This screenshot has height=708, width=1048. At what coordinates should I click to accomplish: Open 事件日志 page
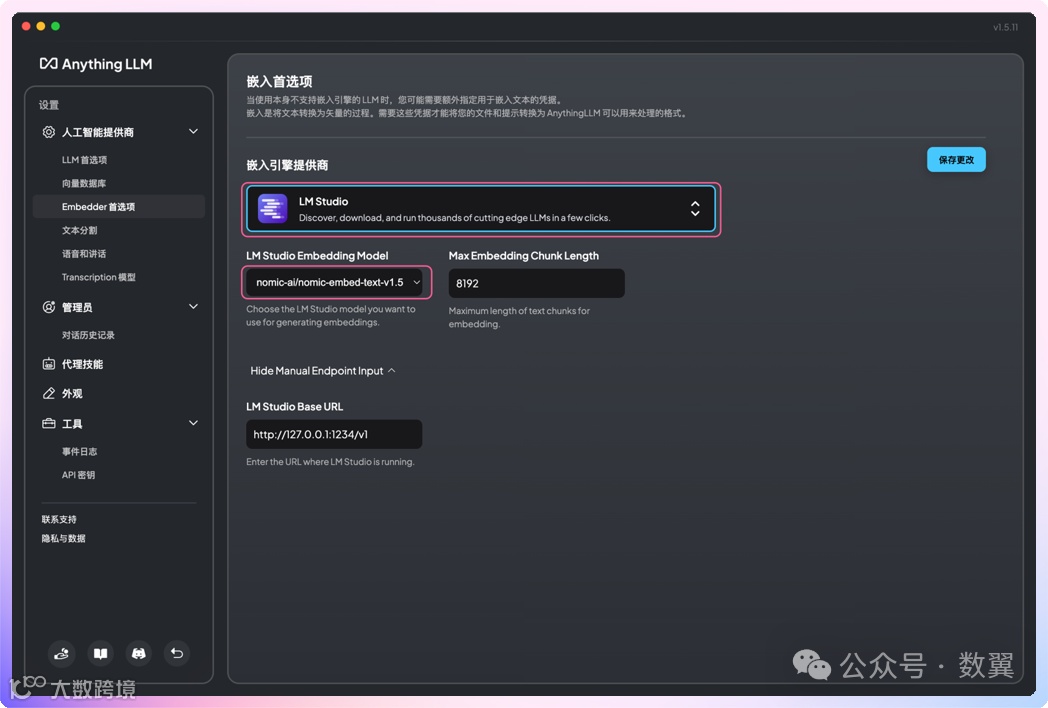point(79,451)
